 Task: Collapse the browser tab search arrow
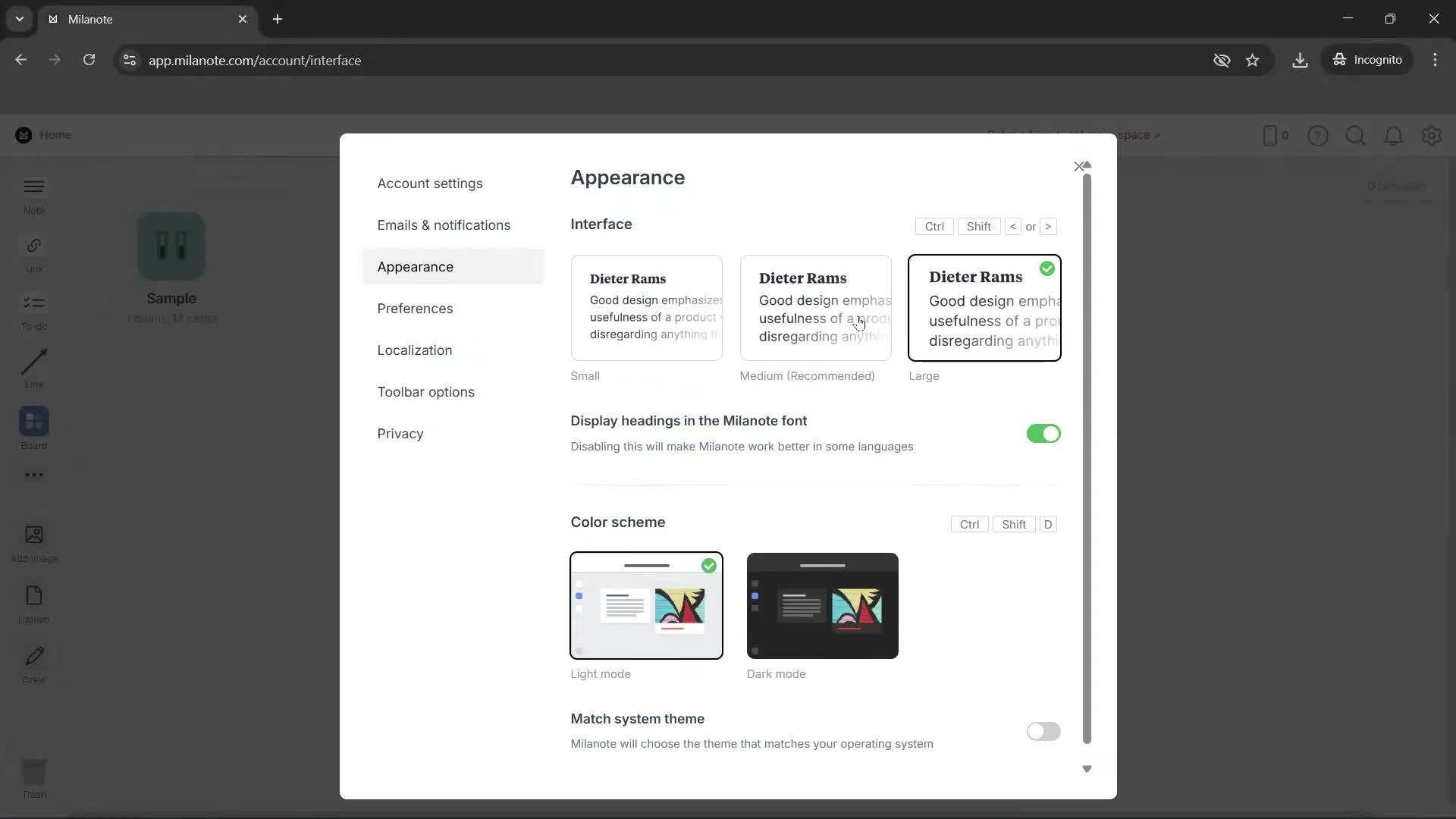click(x=19, y=19)
